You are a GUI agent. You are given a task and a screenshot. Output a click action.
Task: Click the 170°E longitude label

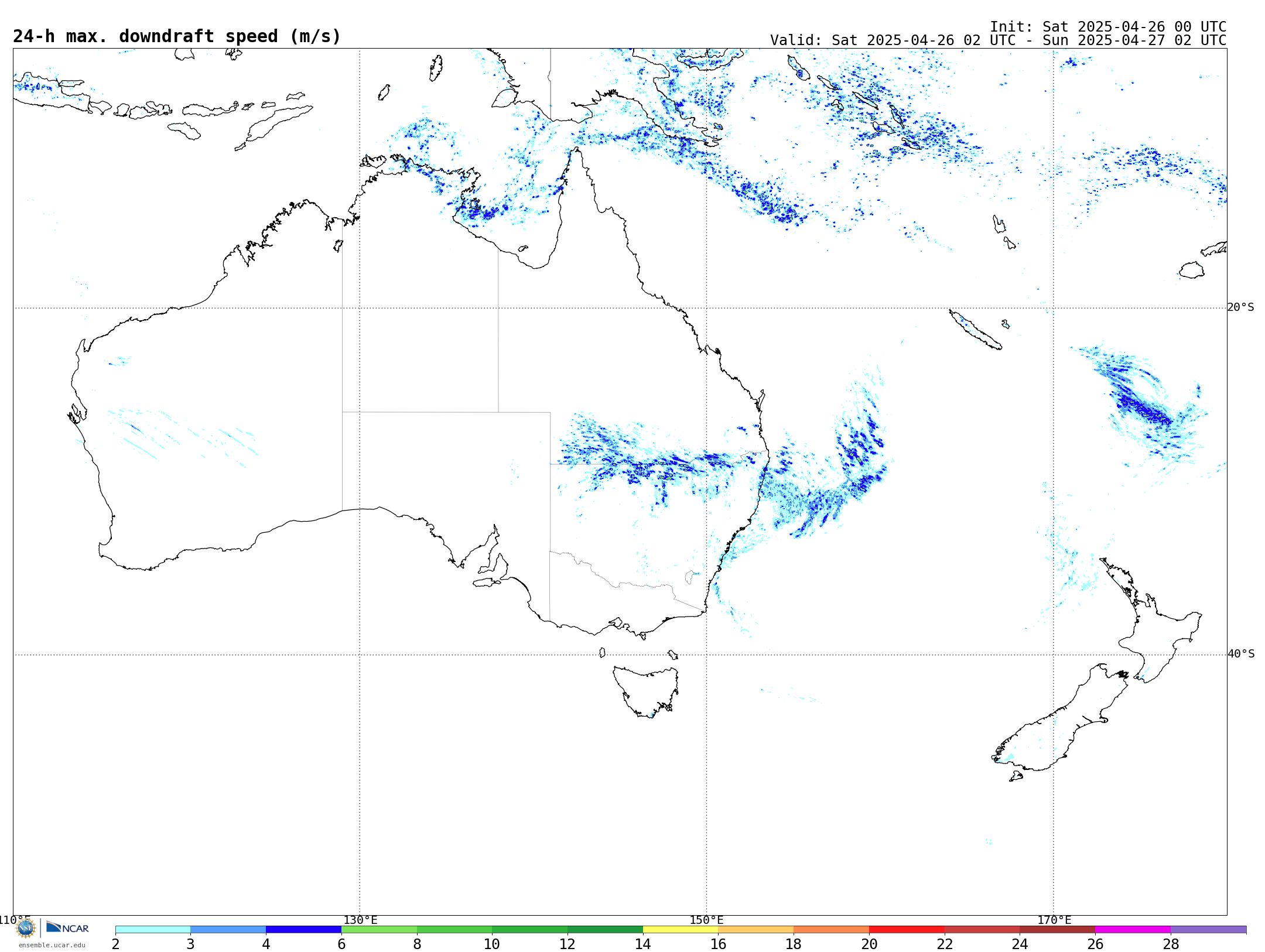[1054, 920]
